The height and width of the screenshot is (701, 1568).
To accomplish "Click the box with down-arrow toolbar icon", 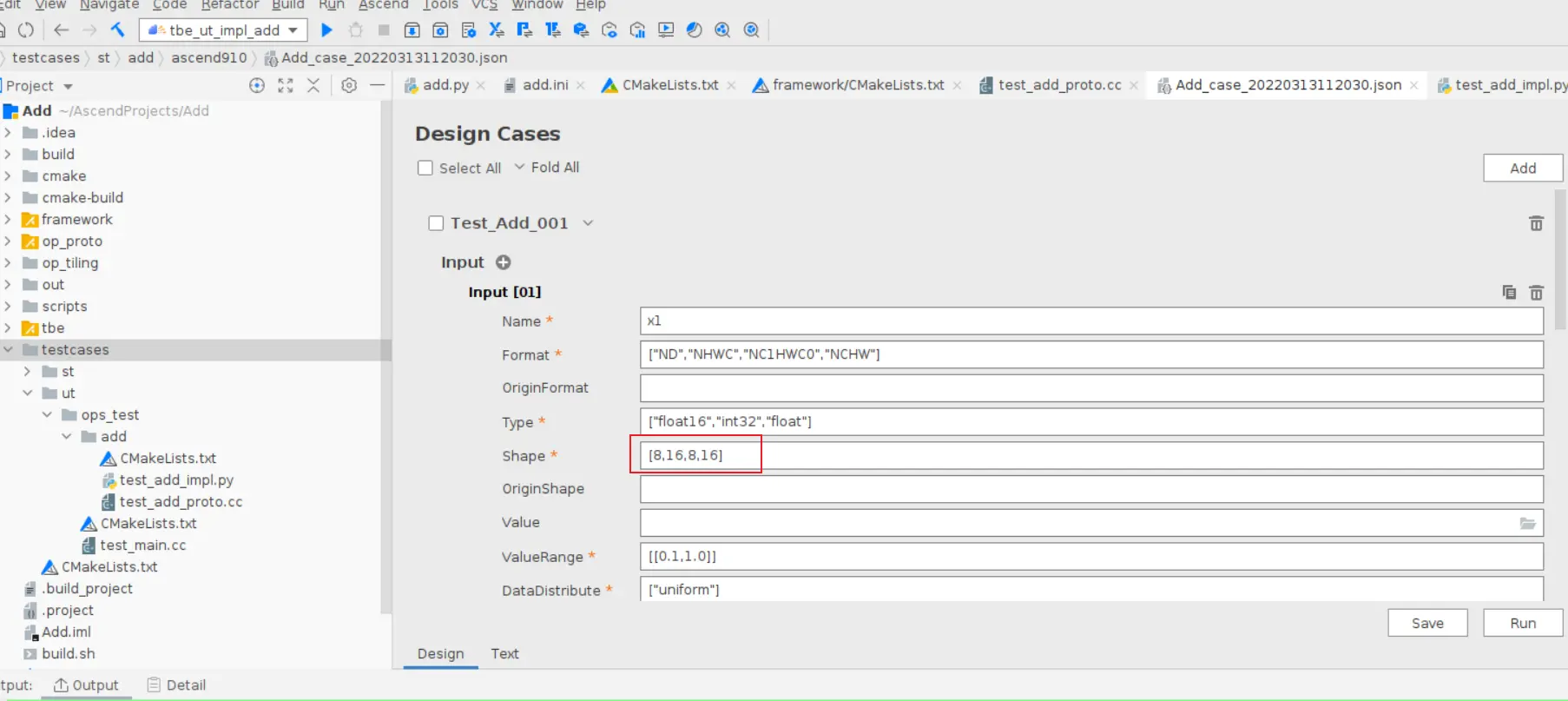I will pyautogui.click(x=412, y=30).
